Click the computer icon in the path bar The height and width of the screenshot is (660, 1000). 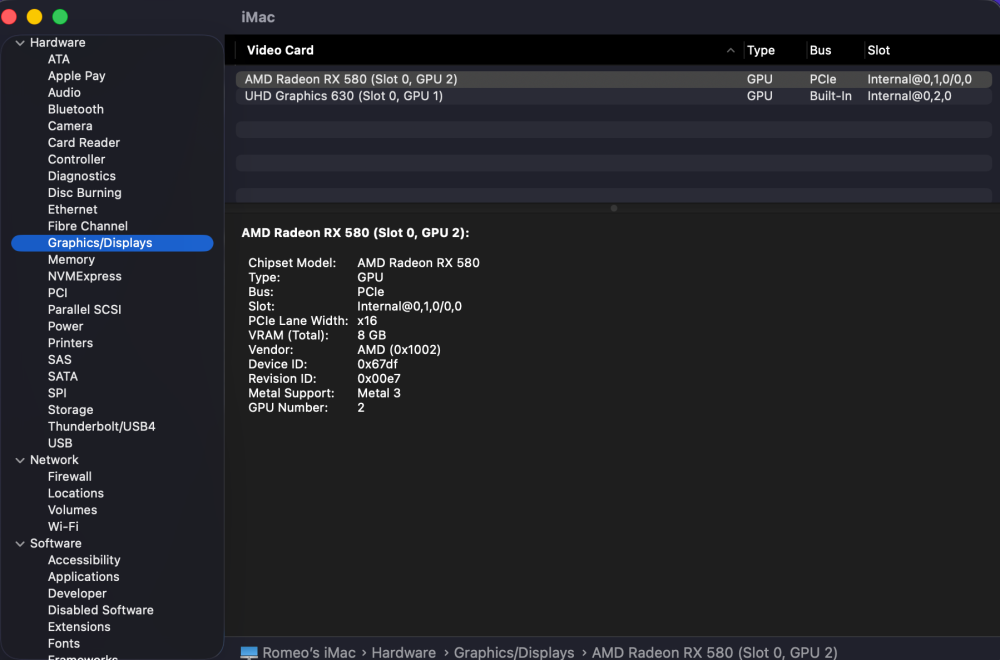click(249, 652)
